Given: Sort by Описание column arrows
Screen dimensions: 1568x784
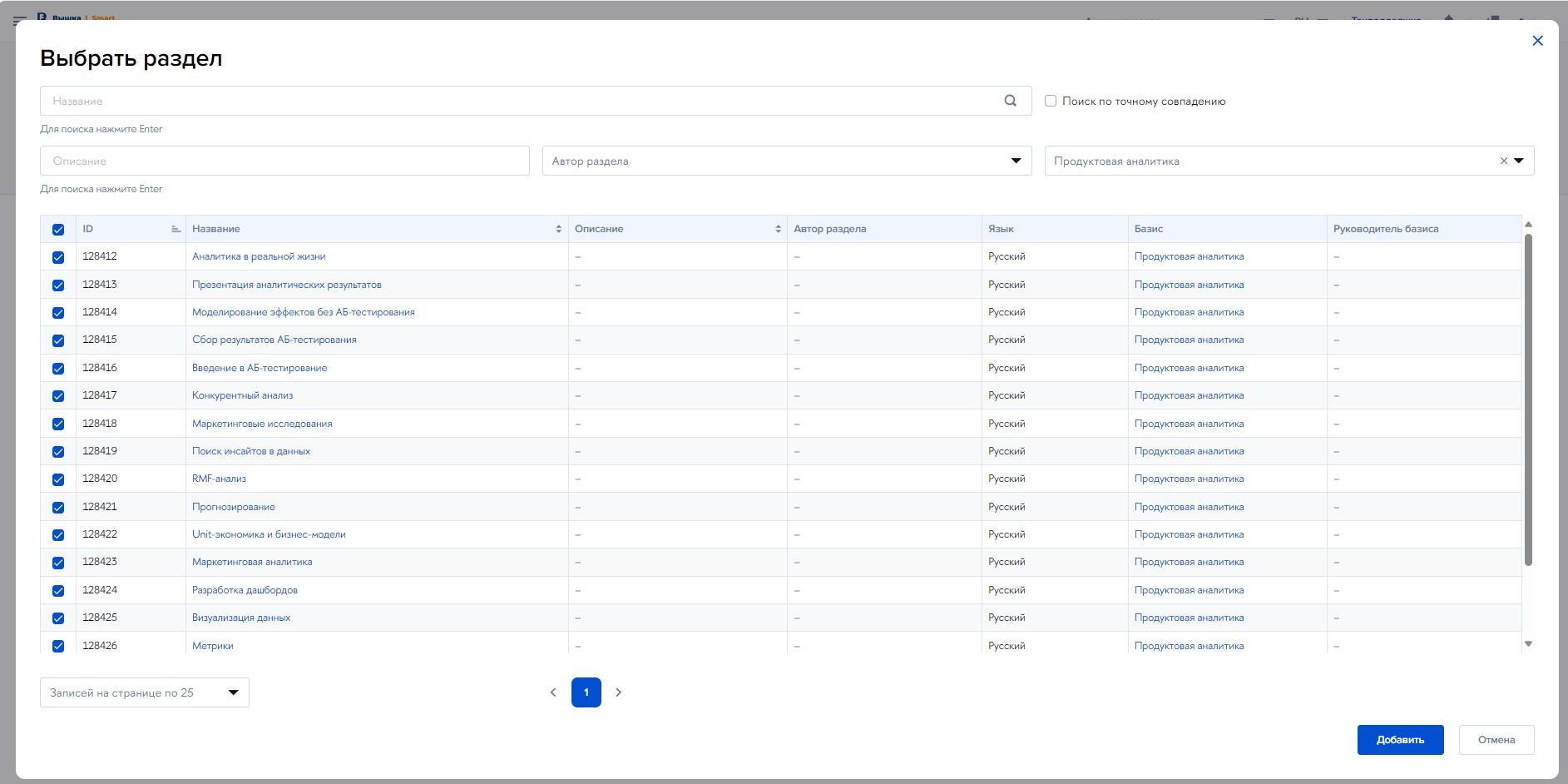Looking at the screenshot, I should (778, 229).
